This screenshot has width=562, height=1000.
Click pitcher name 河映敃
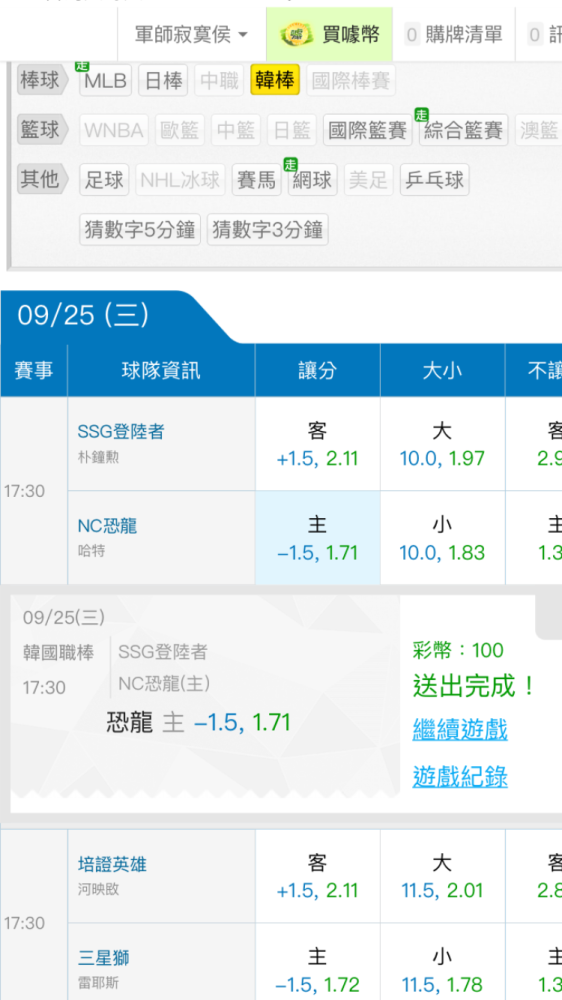coord(98,890)
